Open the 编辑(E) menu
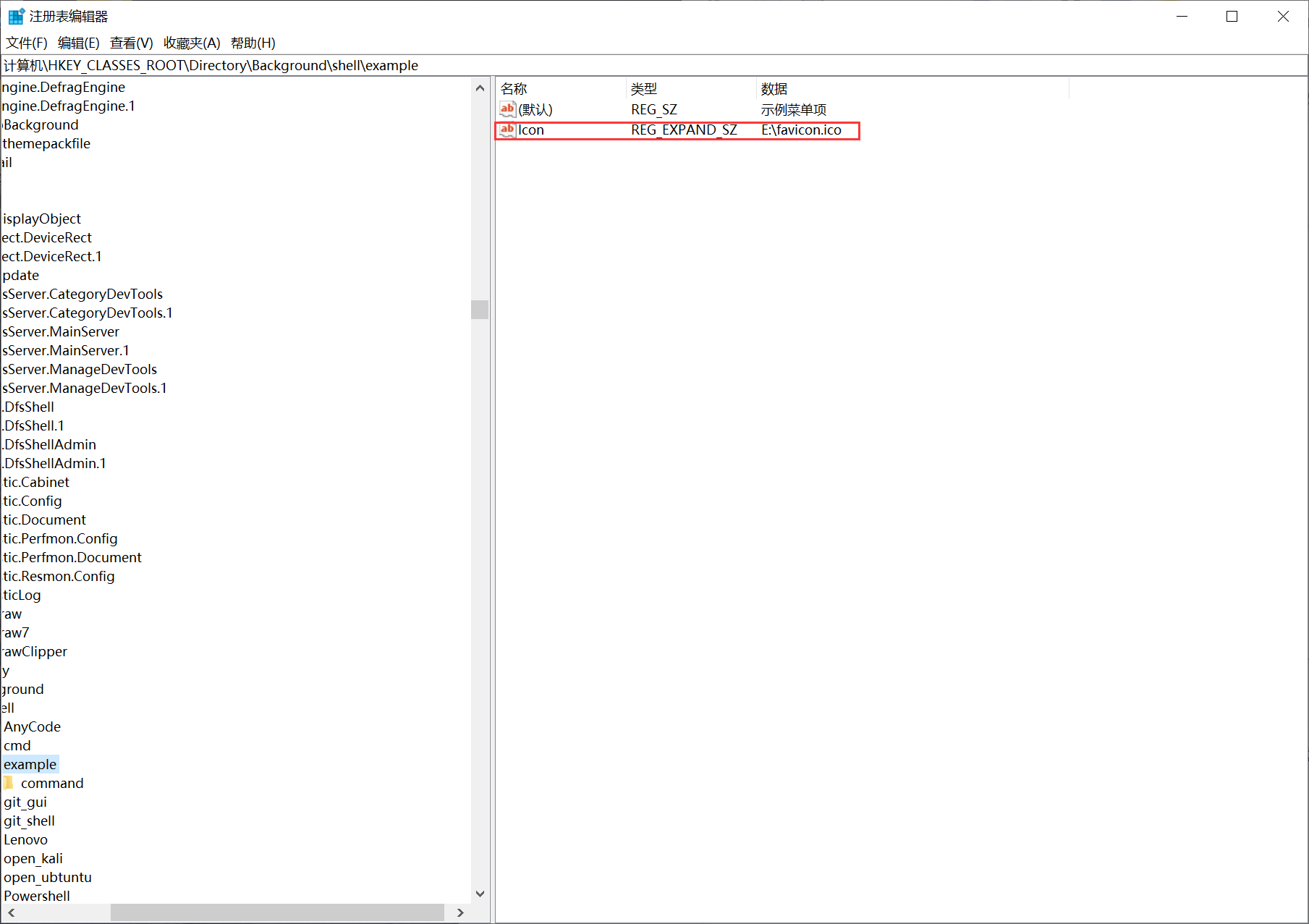This screenshot has height=924, width=1309. point(79,43)
